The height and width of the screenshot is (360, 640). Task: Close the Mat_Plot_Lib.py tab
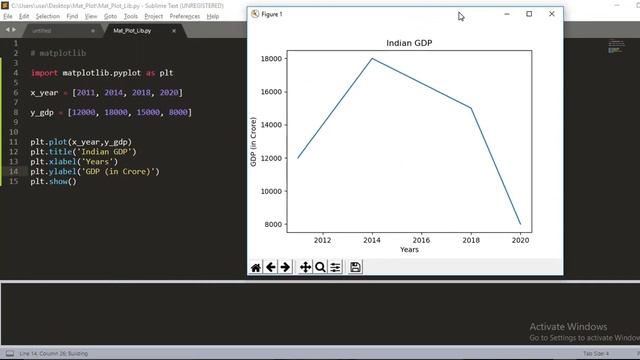point(174,31)
